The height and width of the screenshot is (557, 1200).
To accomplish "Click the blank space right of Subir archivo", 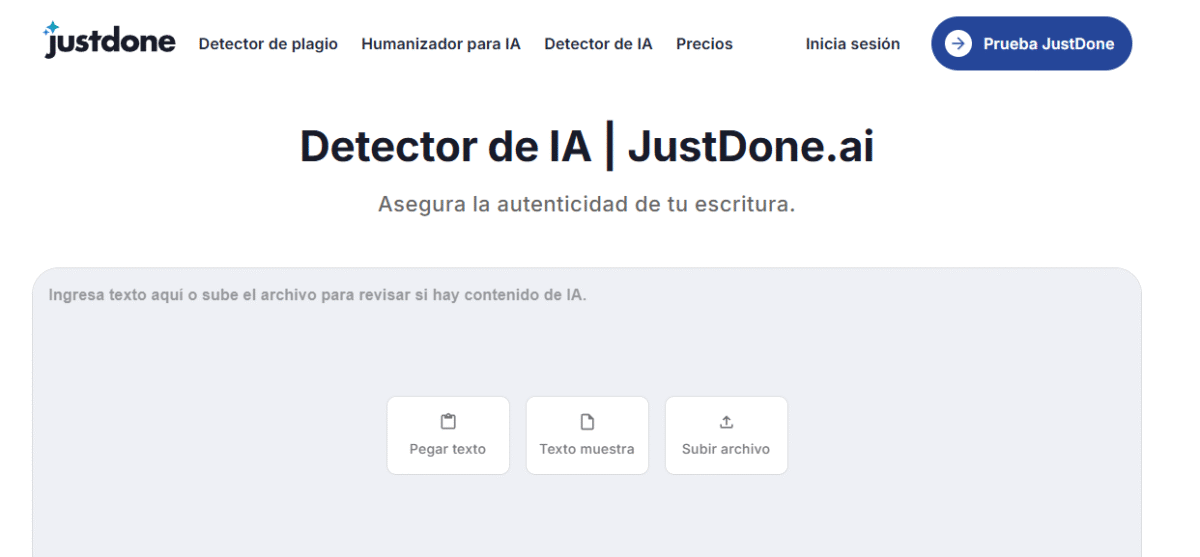I will click(950, 435).
